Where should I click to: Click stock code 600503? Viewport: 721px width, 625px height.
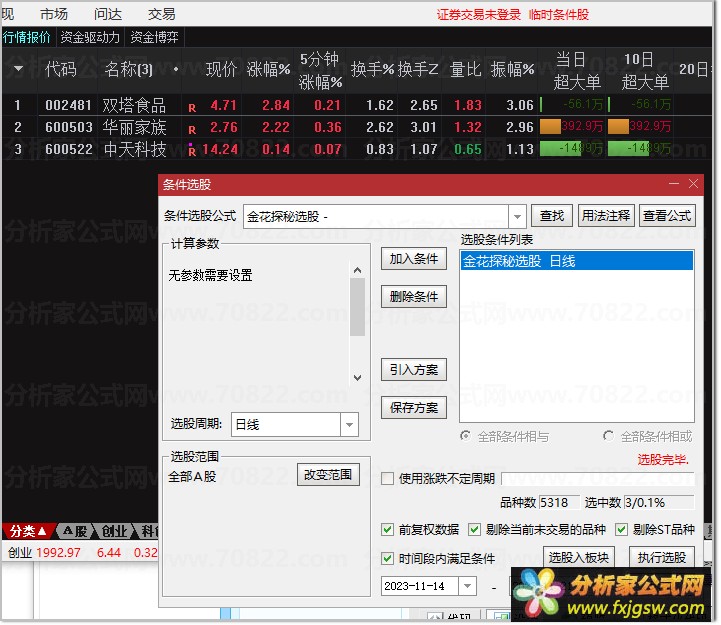(x=69, y=127)
